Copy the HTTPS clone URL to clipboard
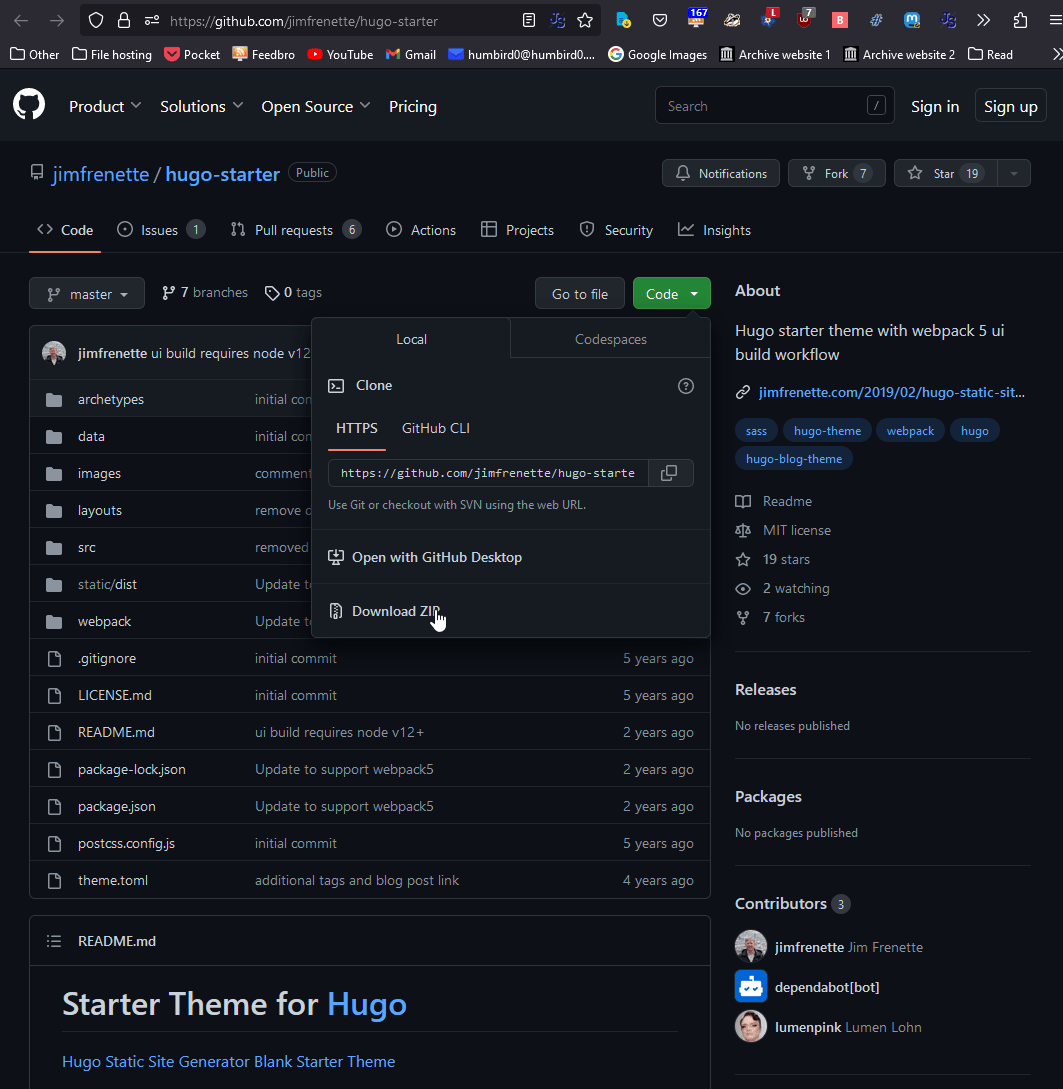The image size is (1063, 1089). pos(670,473)
